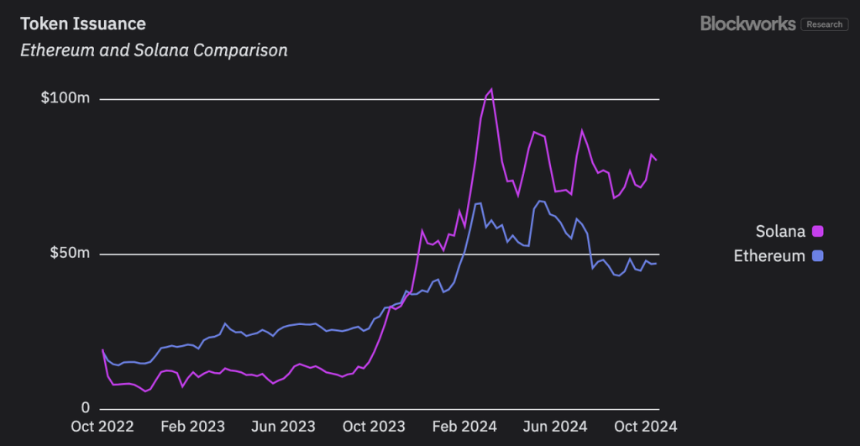The height and width of the screenshot is (446, 860).
Task: Select the Solana legend label
Action: click(780, 232)
